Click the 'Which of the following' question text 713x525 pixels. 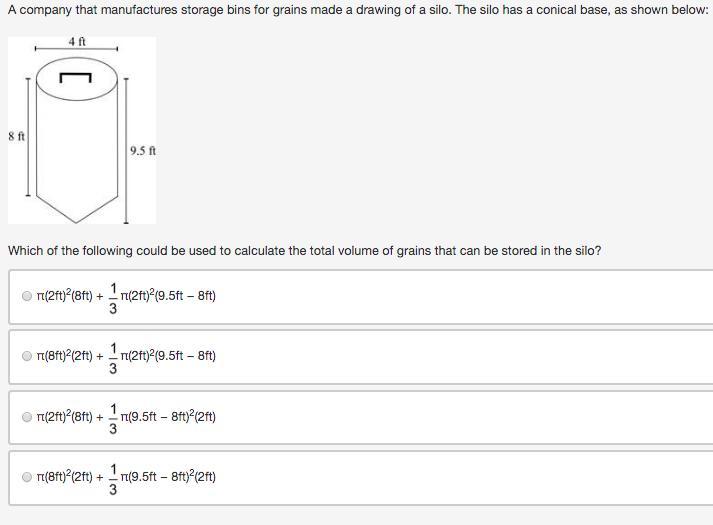click(x=304, y=251)
